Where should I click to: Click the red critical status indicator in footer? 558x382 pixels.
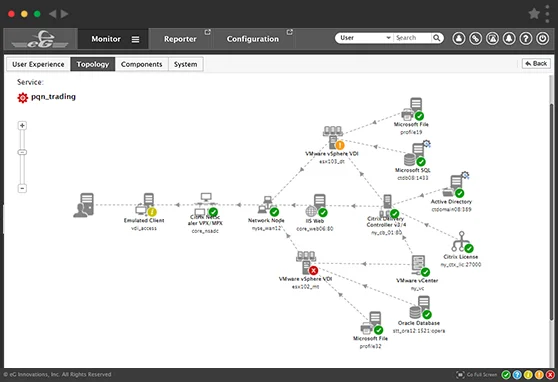click(550, 375)
